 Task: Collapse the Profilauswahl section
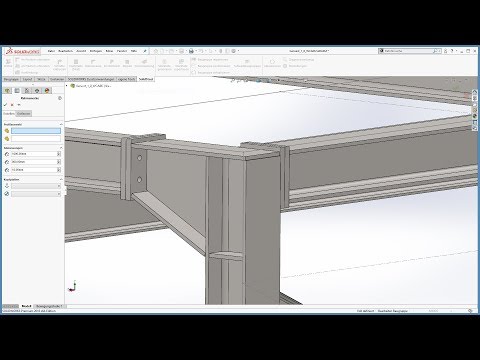(61, 124)
